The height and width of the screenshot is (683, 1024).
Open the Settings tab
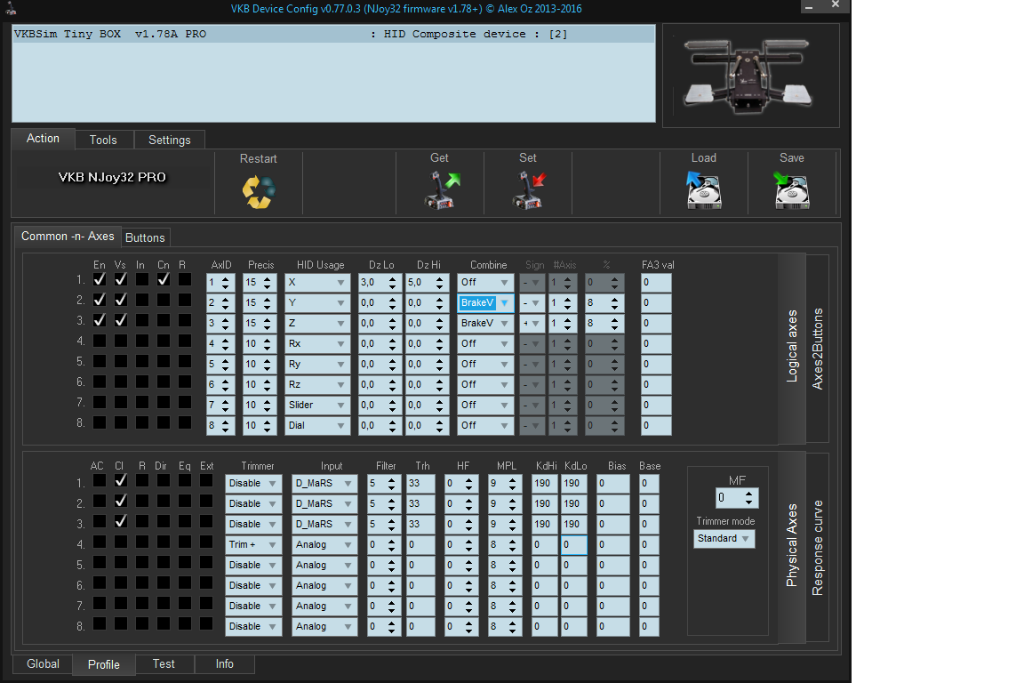point(169,140)
